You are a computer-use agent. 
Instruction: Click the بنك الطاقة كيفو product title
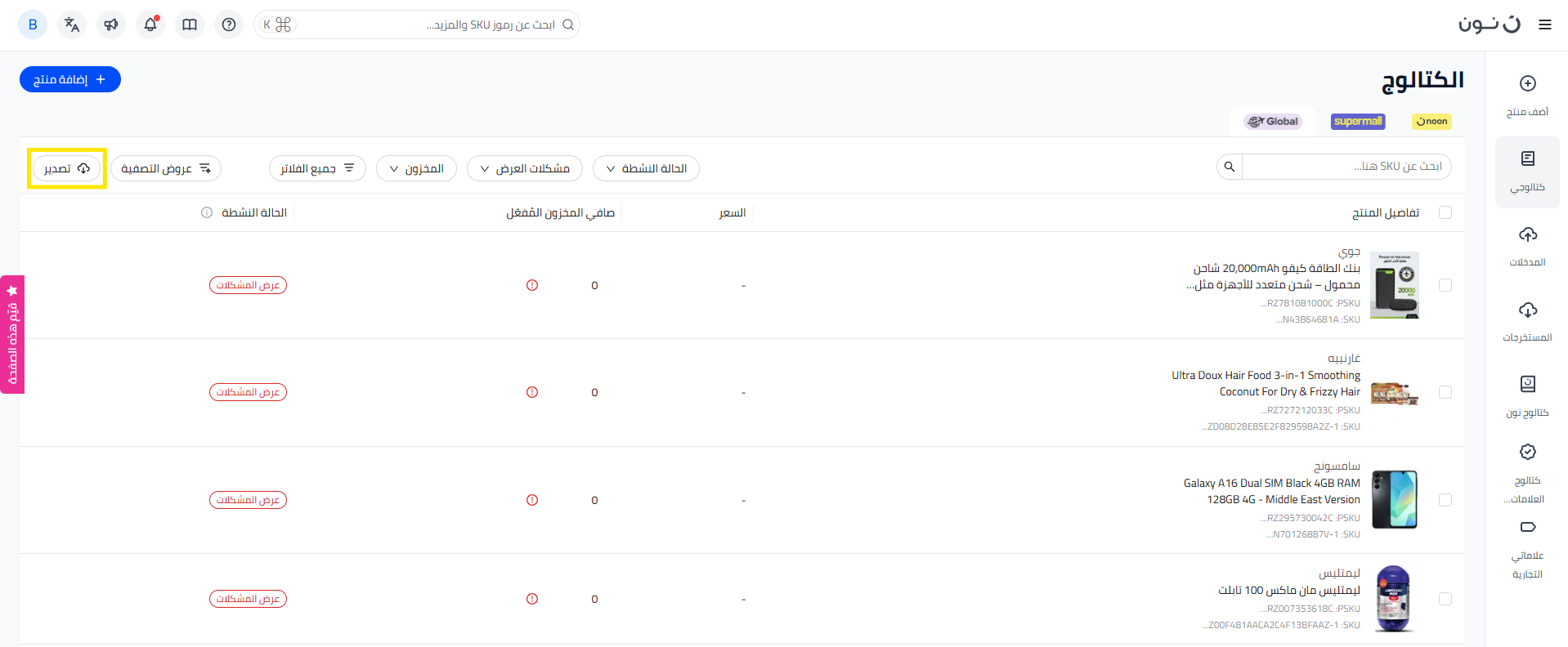(x=1274, y=276)
